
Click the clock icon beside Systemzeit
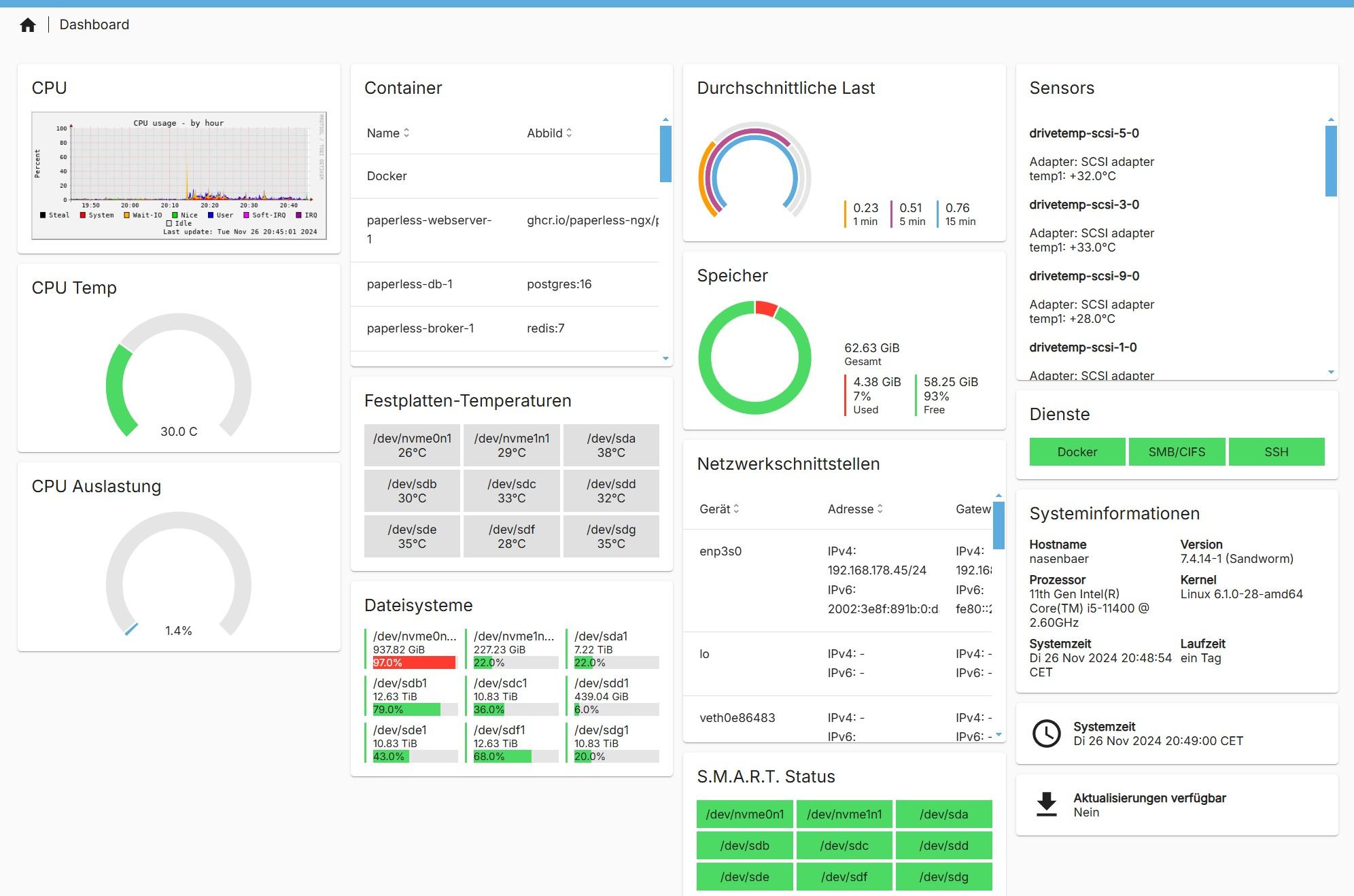pos(1046,734)
